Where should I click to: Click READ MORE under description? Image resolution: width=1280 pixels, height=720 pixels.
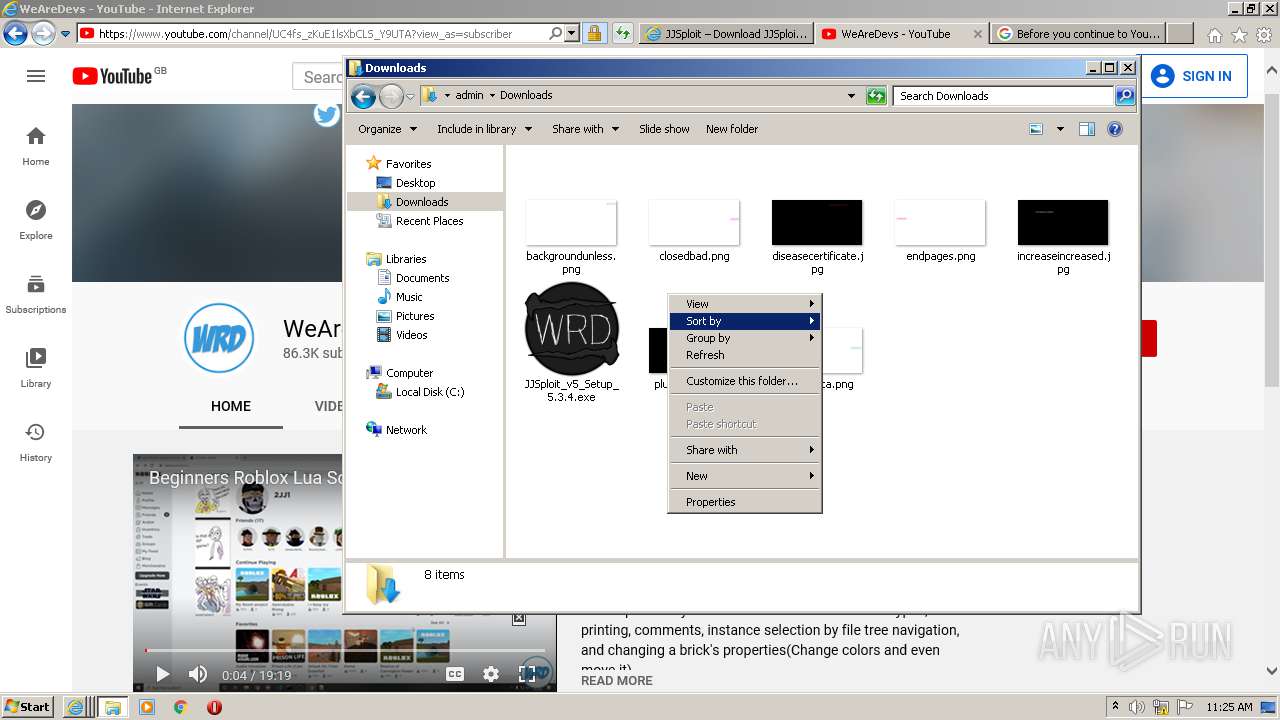pos(617,680)
